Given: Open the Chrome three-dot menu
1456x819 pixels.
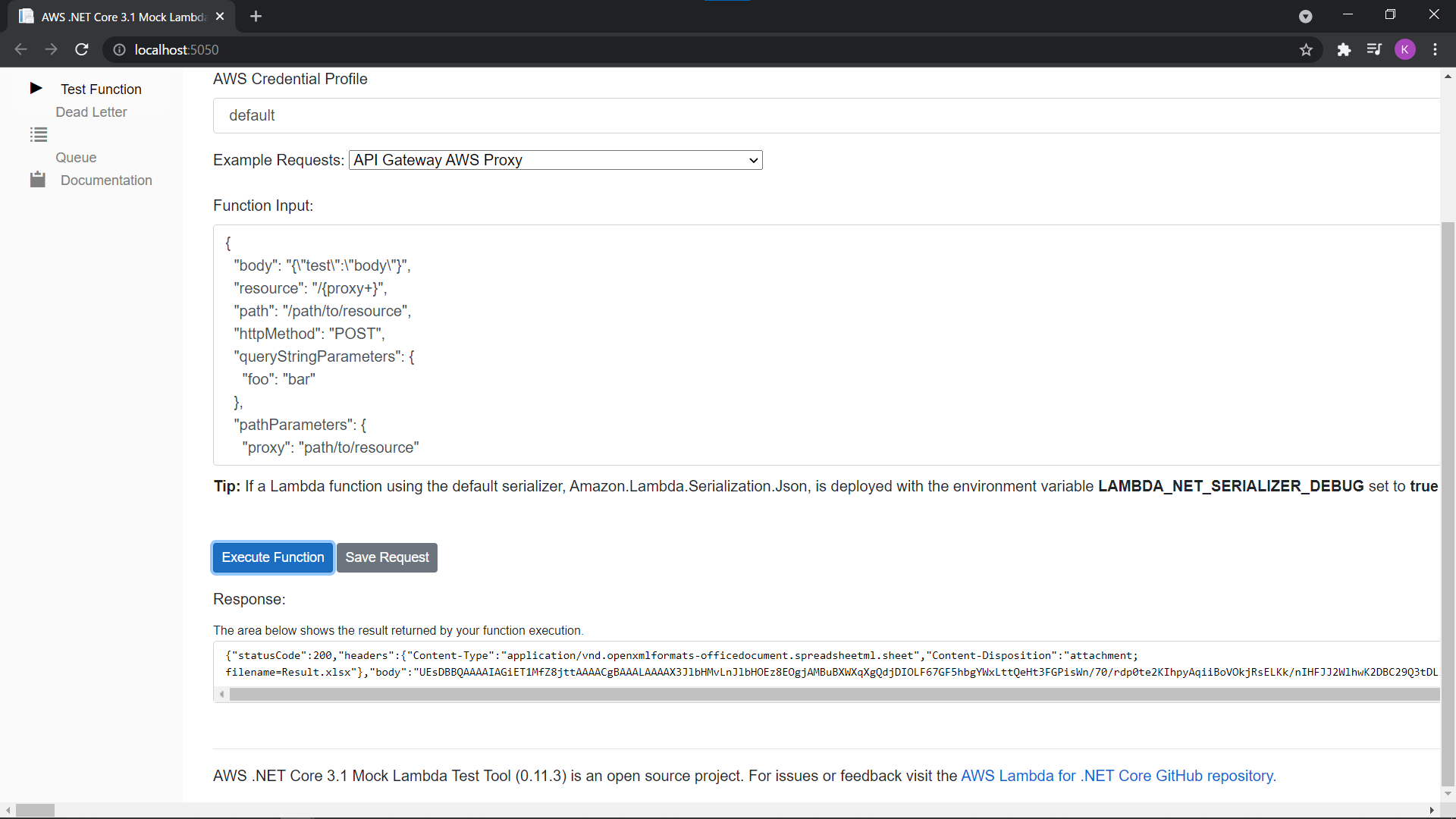Looking at the screenshot, I should tap(1435, 50).
